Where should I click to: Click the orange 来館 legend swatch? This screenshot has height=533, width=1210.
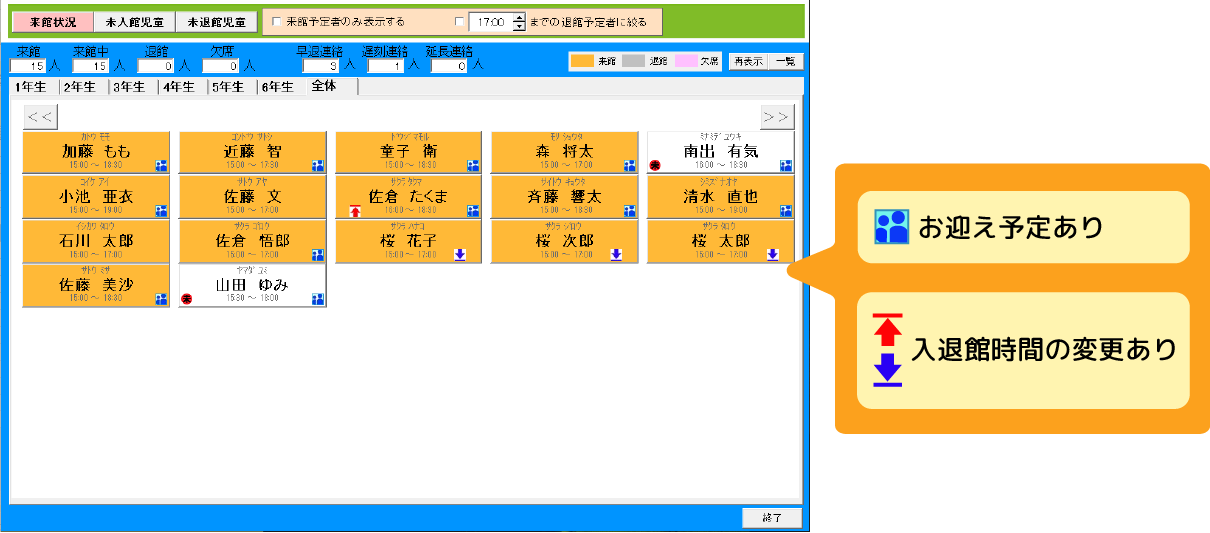coord(582,61)
